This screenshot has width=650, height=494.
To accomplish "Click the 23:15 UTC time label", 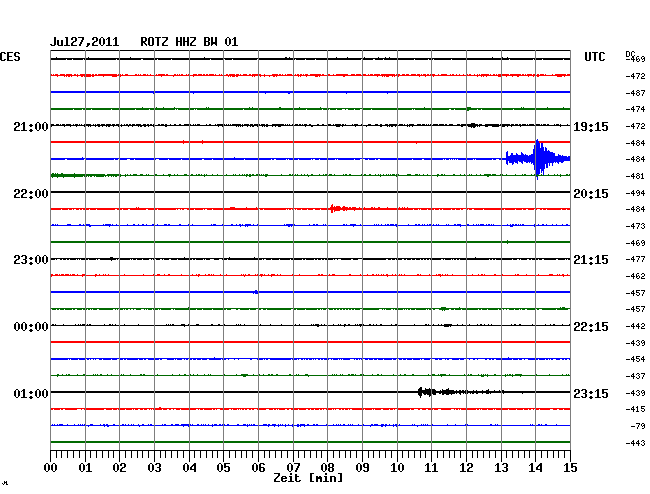I will click(x=591, y=393).
